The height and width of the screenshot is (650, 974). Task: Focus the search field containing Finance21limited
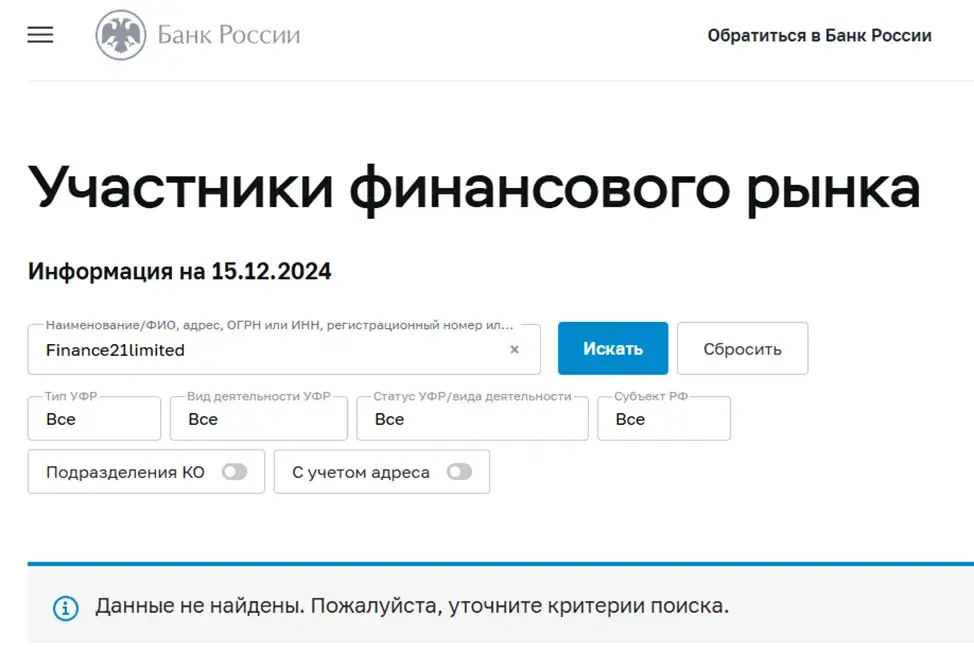(x=284, y=349)
